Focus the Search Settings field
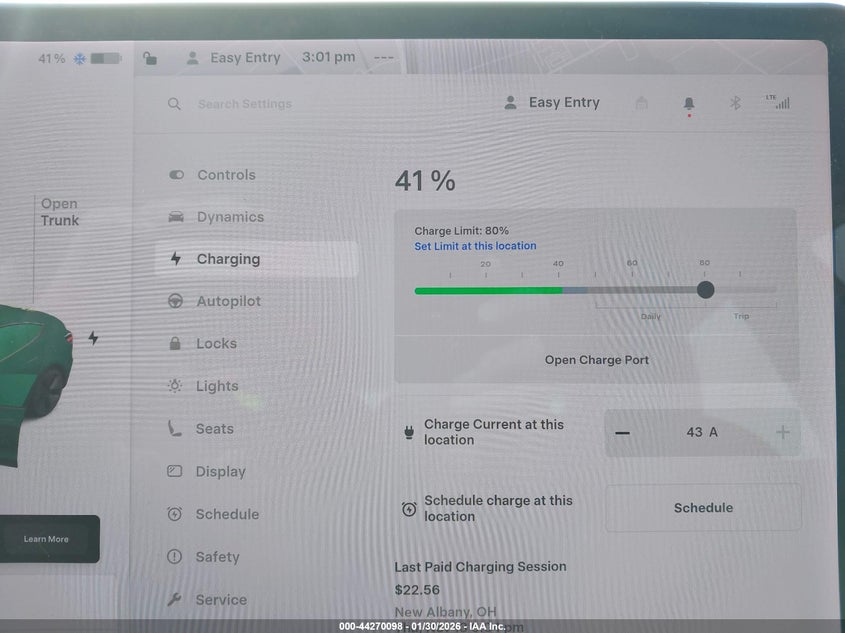Screen dimensions: 845x633 click(x=245, y=104)
